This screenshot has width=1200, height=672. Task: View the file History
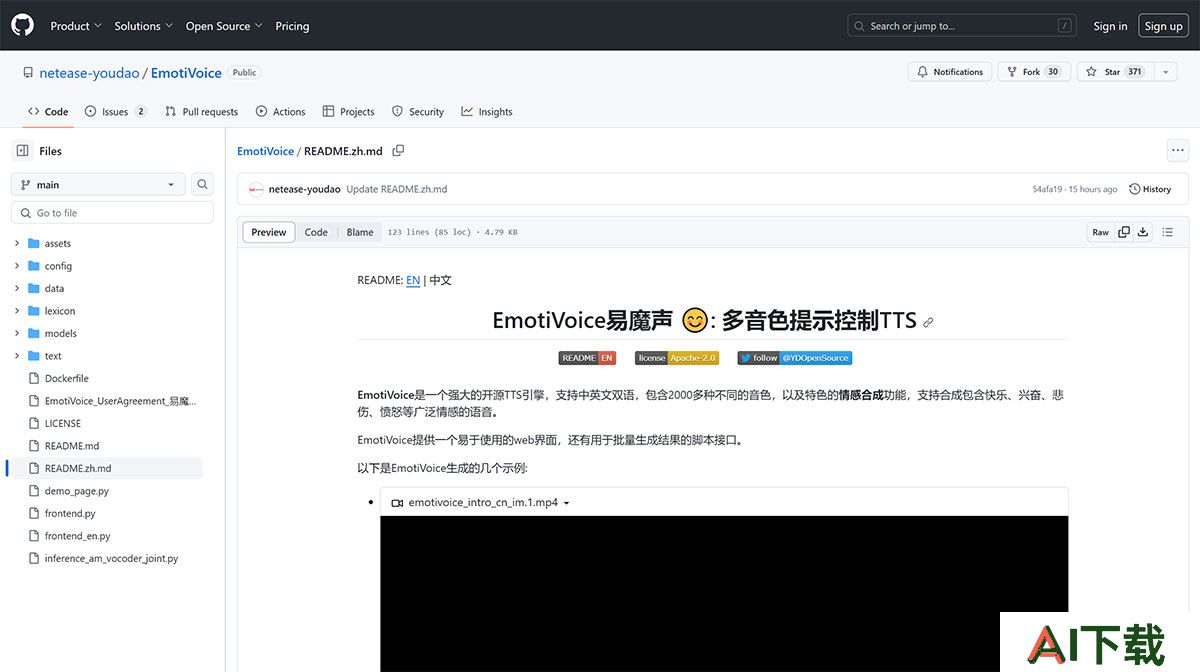(1150, 189)
